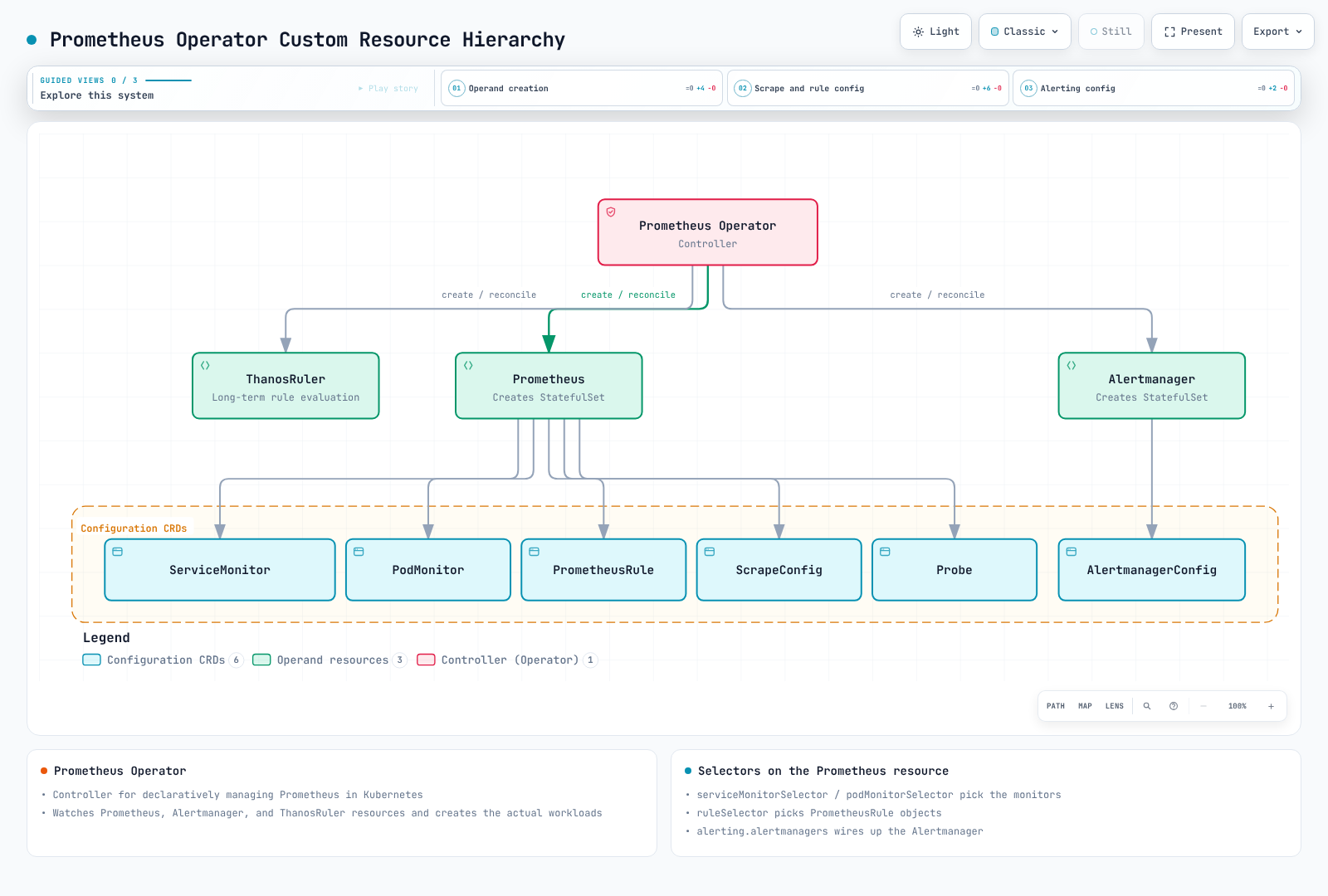Click the Configuration CRDs group label
This screenshot has height=896, width=1328.
[134, 528]
